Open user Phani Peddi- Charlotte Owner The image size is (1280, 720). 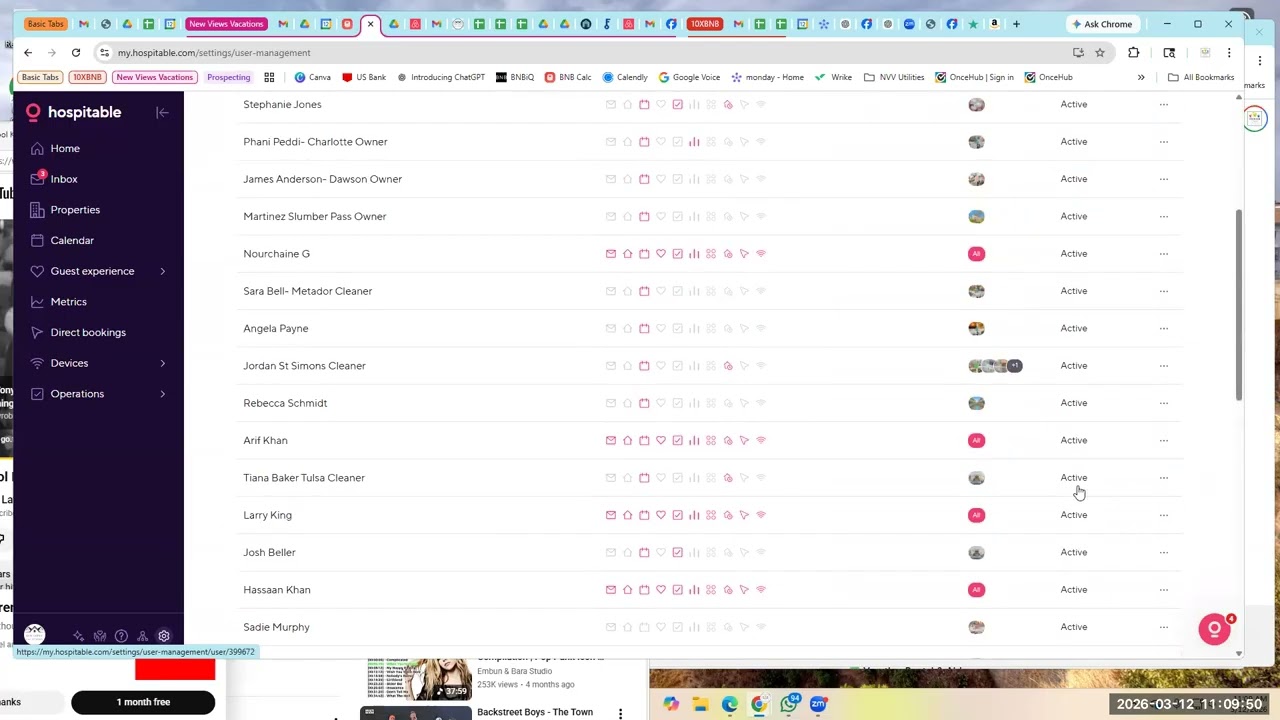tap(315, 142)
